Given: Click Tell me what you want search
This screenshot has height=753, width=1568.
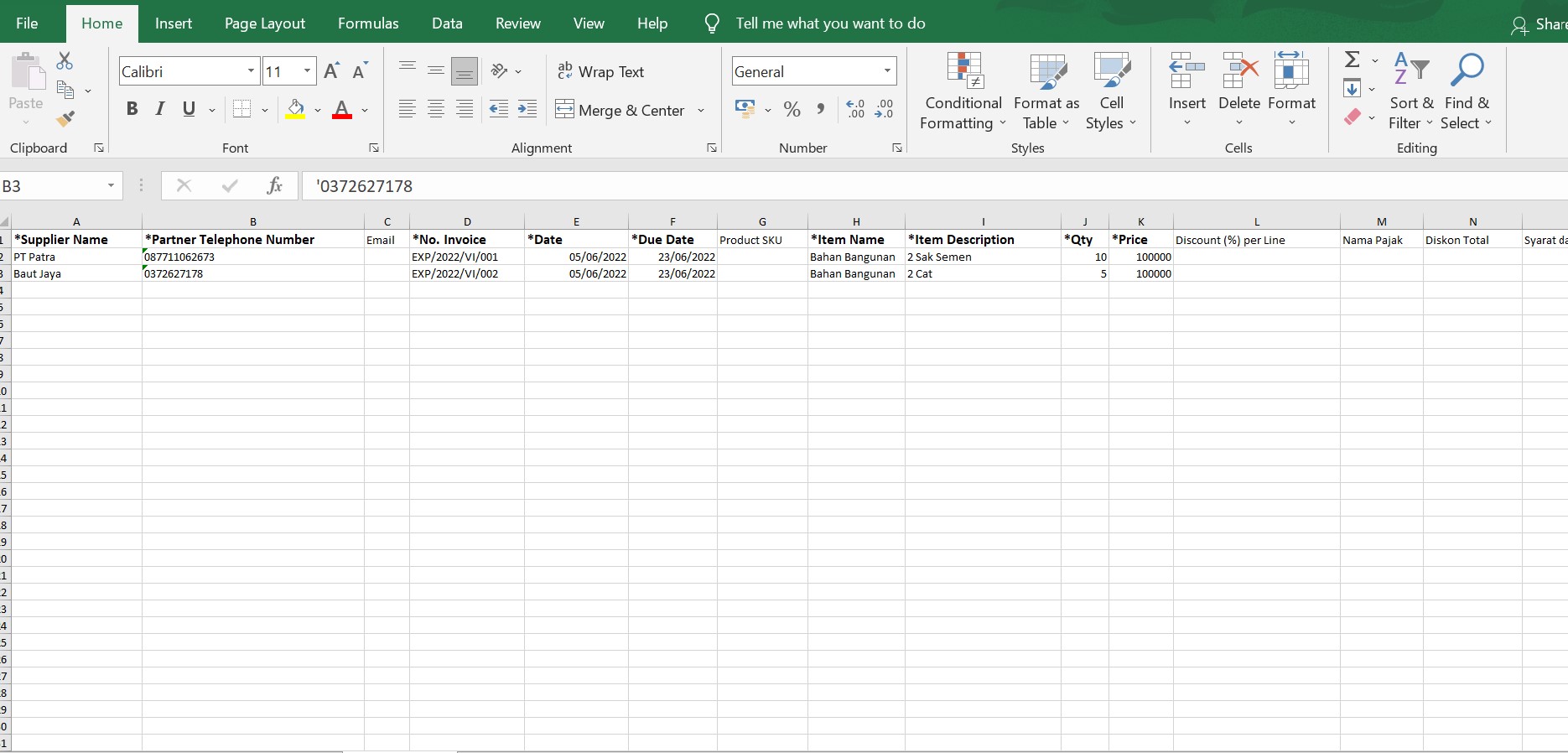Looking at the screenshot, I should [830, 23].
